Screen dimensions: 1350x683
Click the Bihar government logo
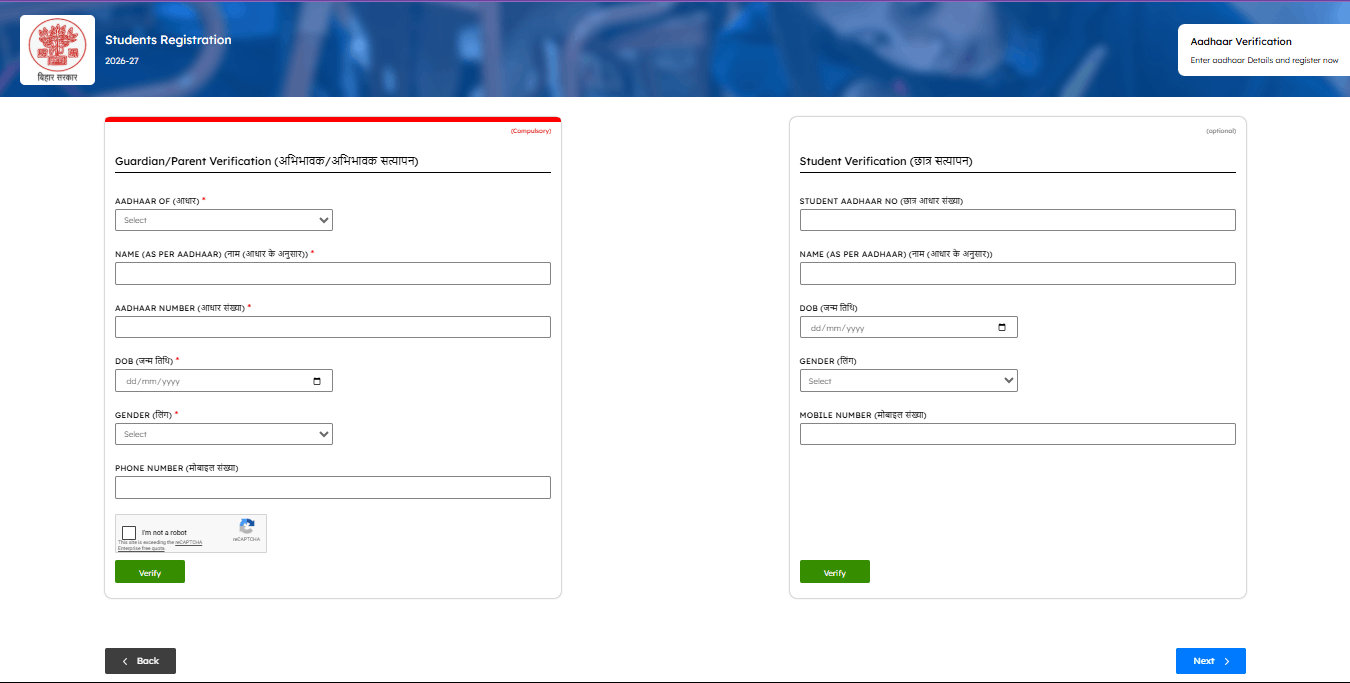click(57, 49)
